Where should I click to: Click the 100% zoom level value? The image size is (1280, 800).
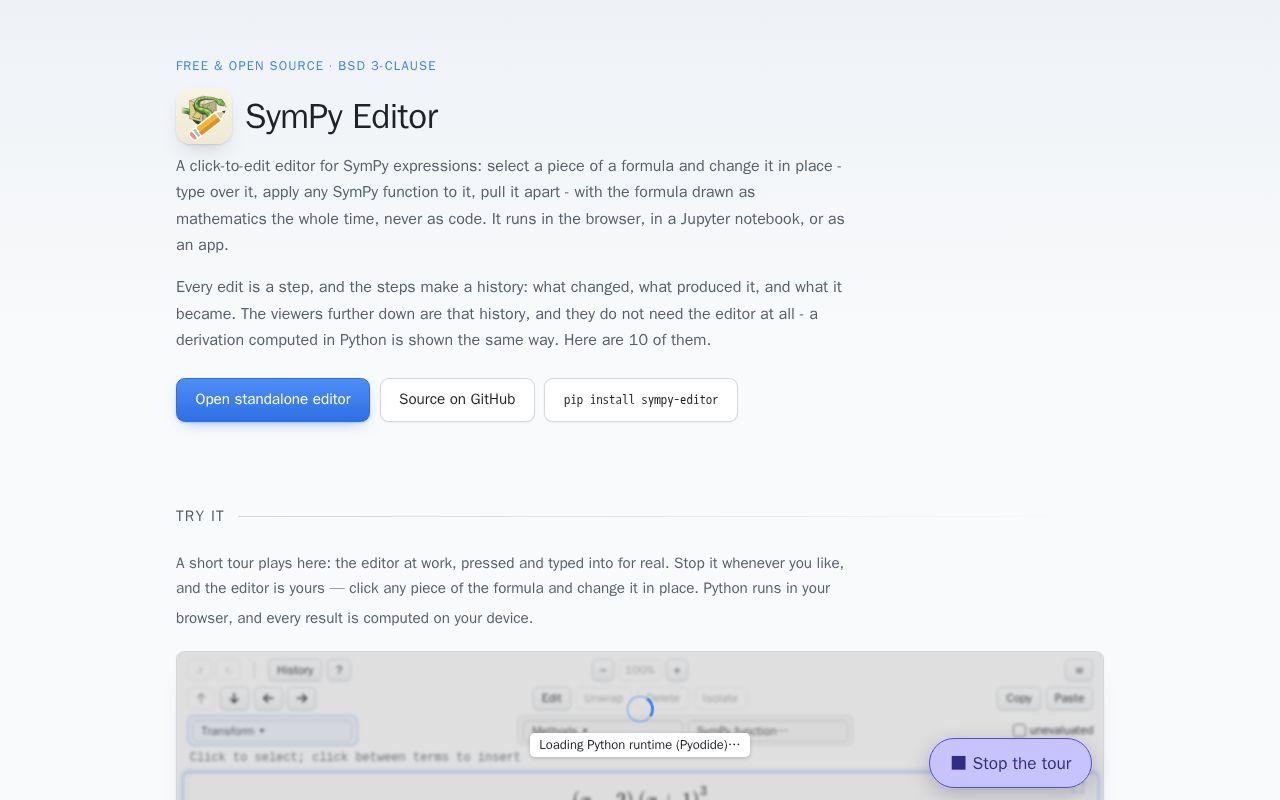(640, 670)
